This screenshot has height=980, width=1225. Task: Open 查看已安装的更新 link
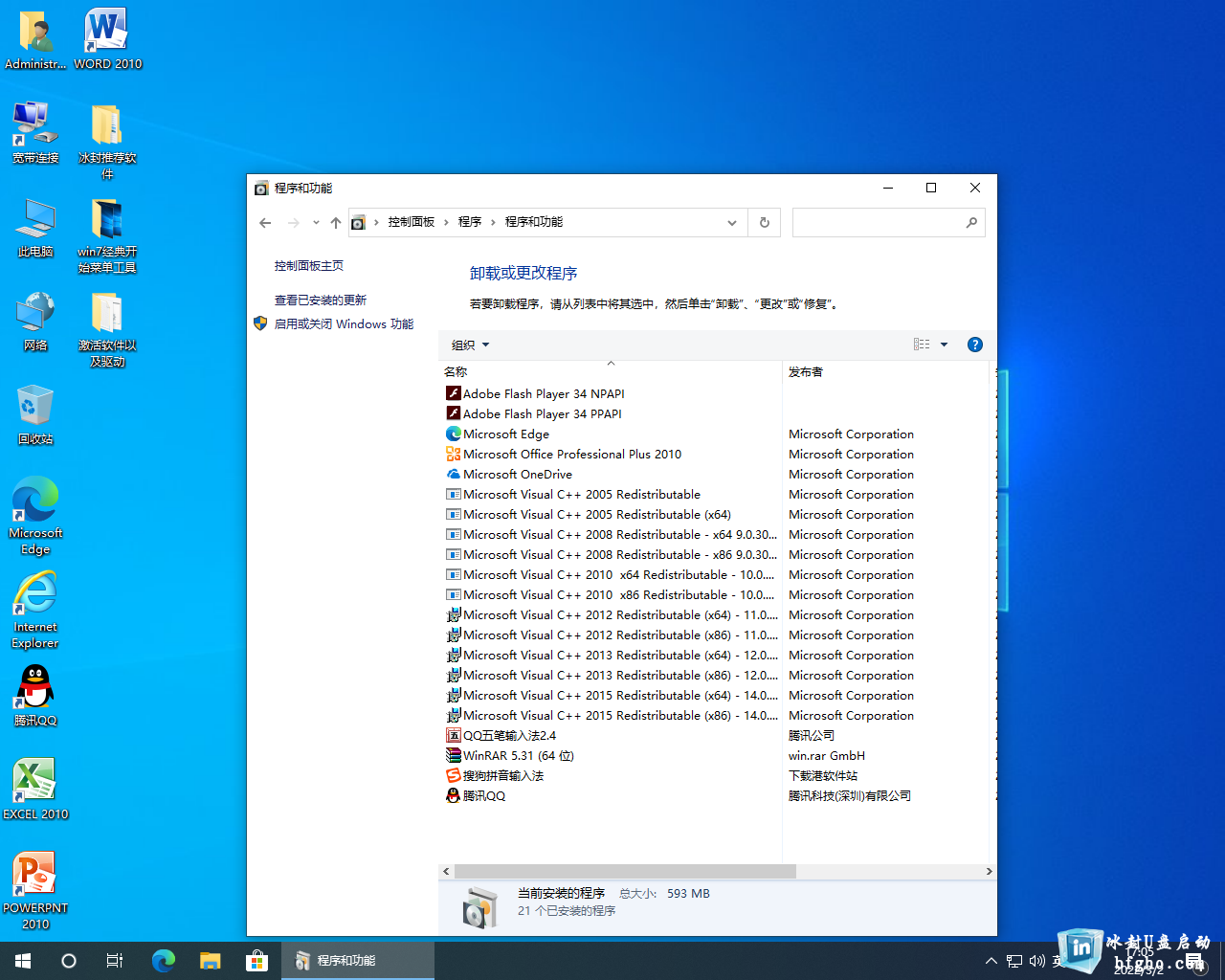[x=321, y=300]
